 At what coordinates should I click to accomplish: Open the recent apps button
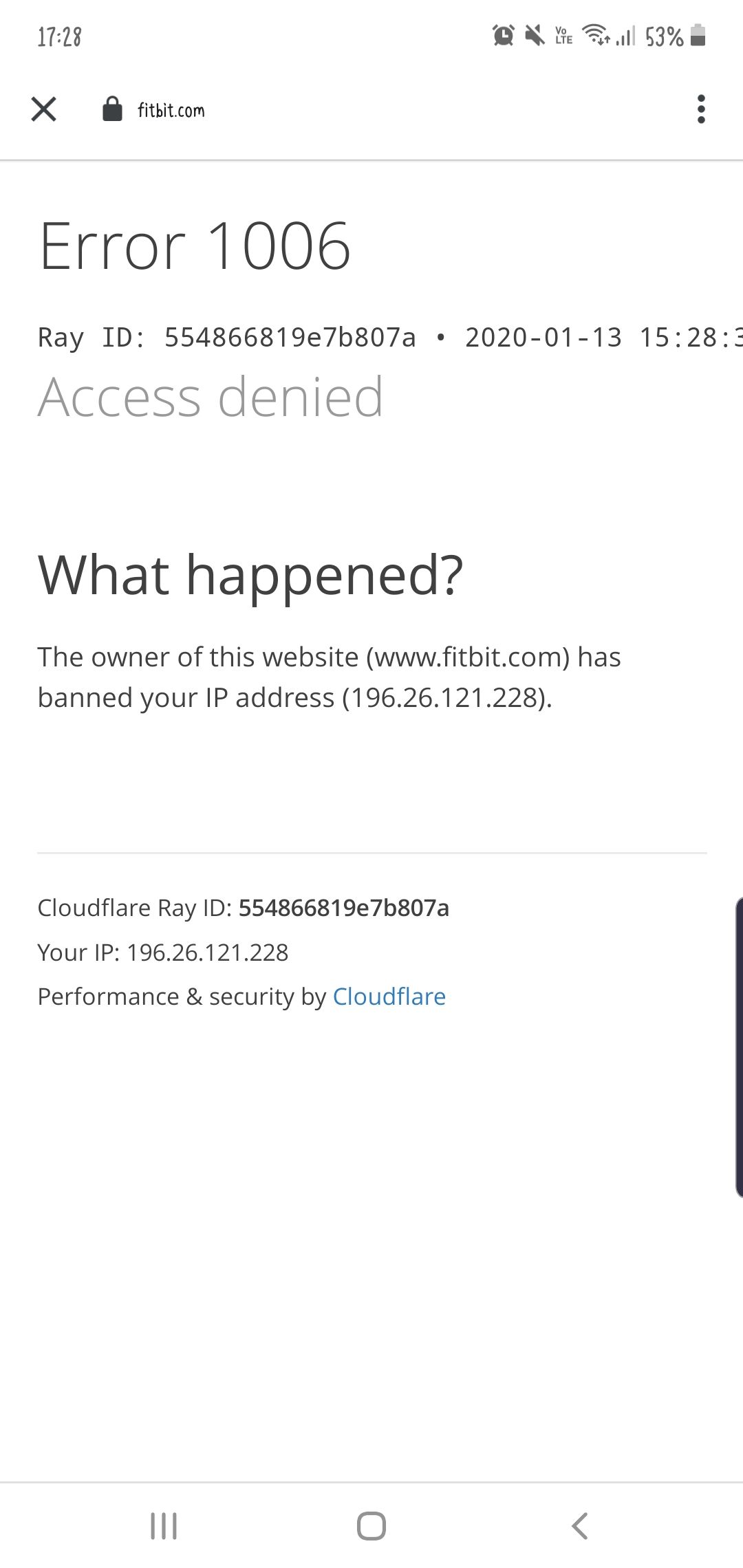[164, 1525]
